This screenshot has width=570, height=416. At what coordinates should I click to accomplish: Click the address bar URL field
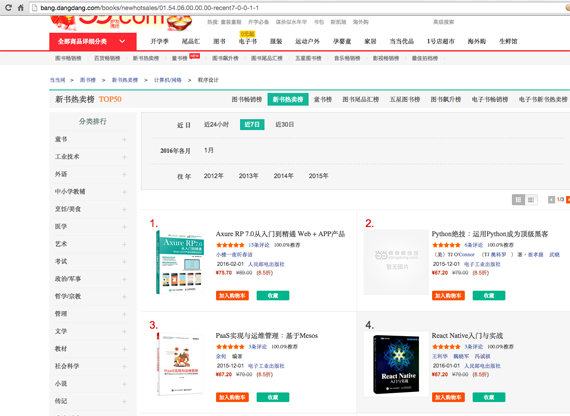298,8
